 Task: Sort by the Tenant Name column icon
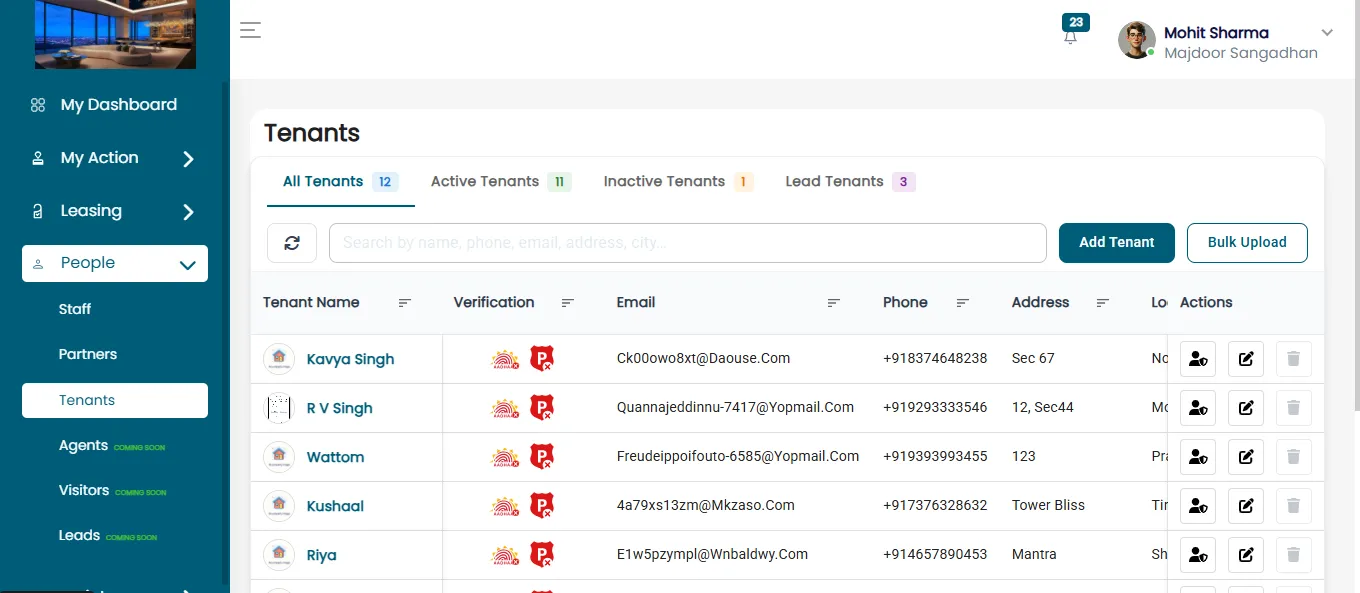pyautogui.click(x=405, y=303)
